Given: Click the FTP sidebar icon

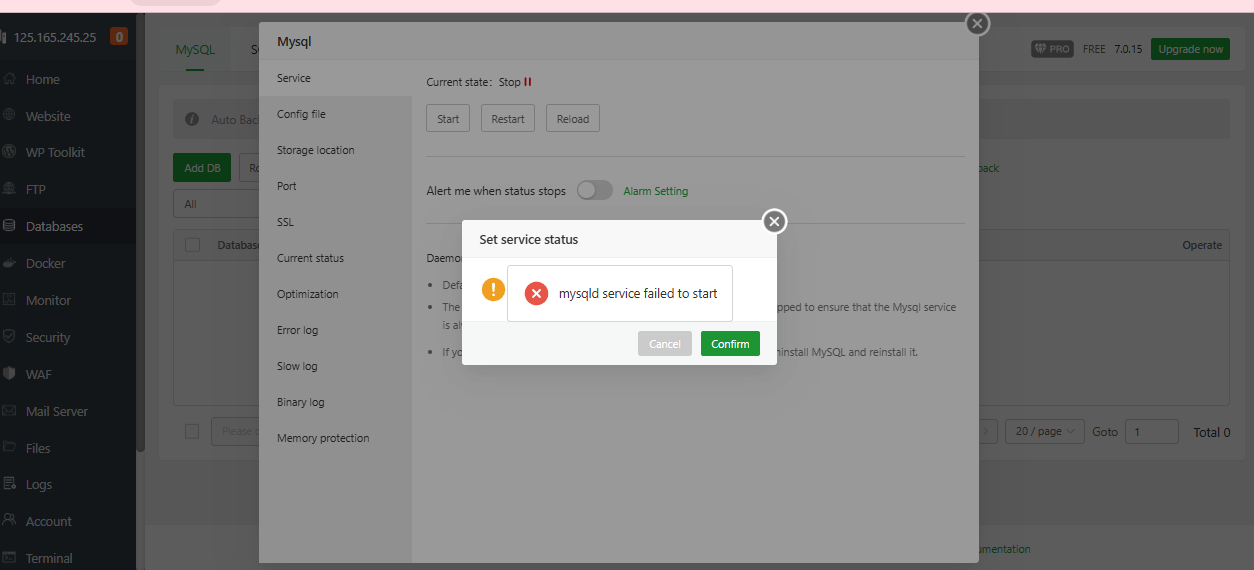Looking at the screenshot, I should point(9,189).
